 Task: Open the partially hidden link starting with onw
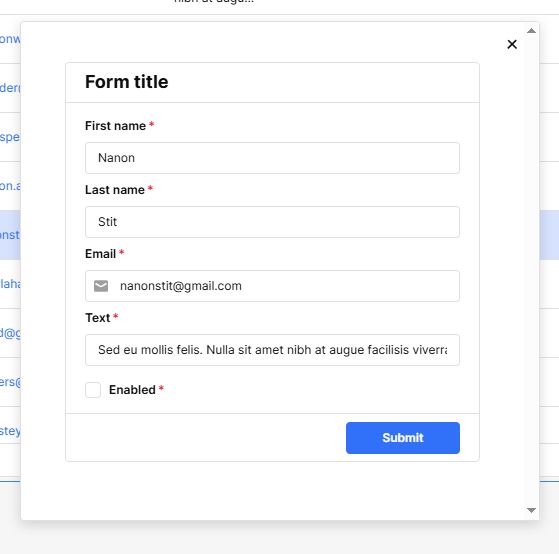coord(10,39)
